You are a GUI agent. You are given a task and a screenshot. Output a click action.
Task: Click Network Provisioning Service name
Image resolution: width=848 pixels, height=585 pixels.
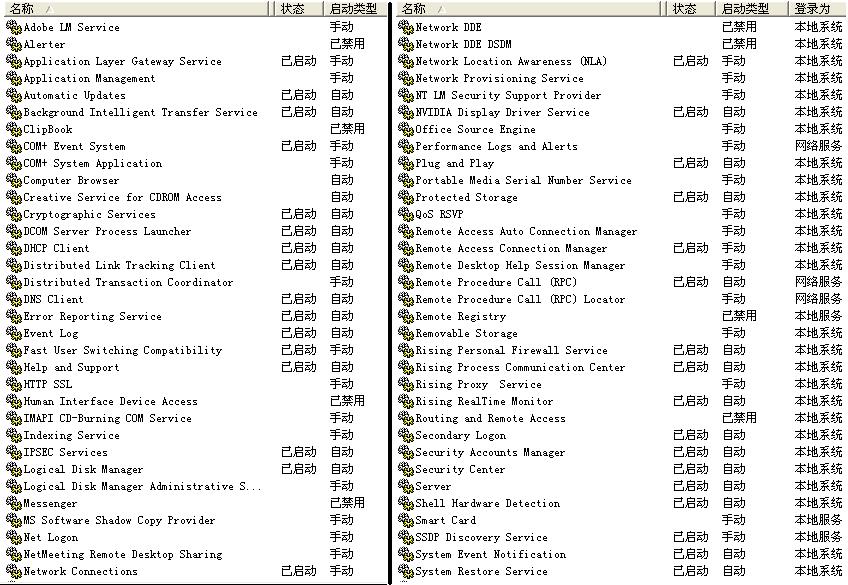click(499, 78)
